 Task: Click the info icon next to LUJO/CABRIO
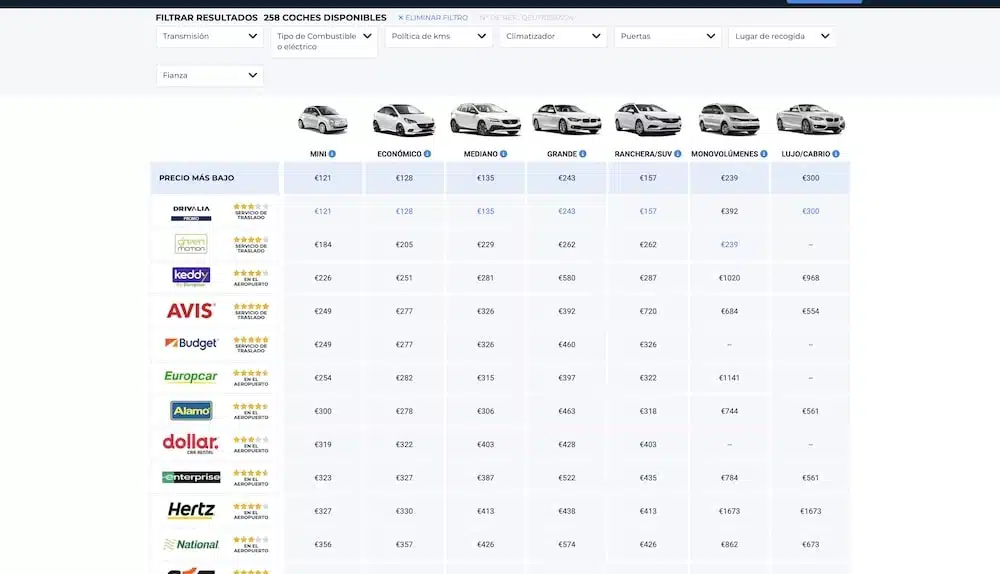pos(836,154)
